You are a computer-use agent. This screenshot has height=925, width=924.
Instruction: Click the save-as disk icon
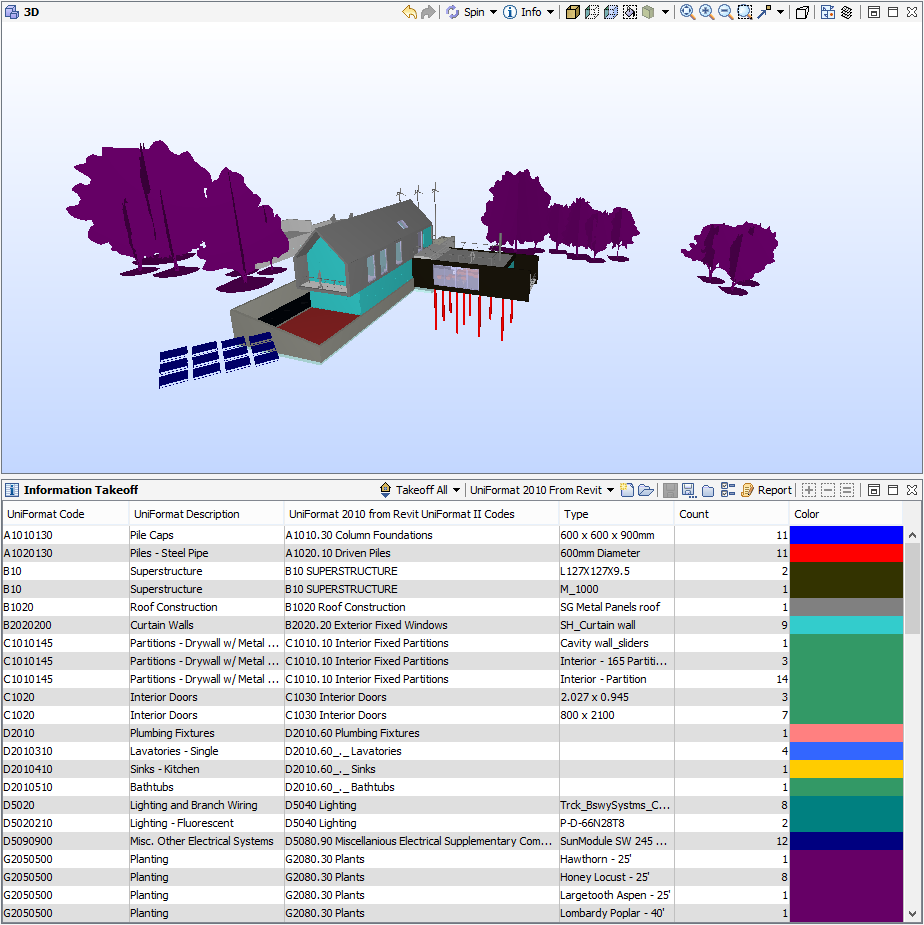click(x=688, y=490)
